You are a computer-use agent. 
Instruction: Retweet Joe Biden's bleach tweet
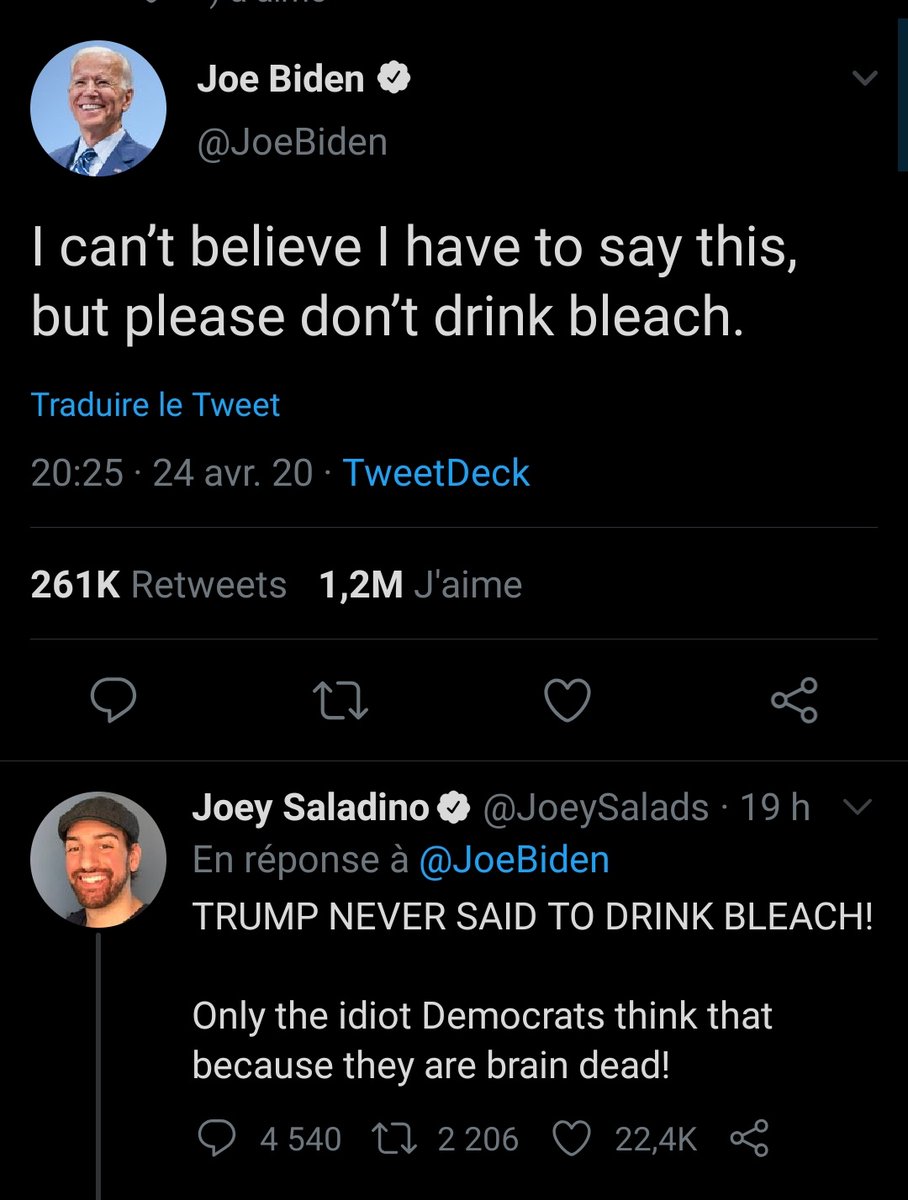coord(342,701)
